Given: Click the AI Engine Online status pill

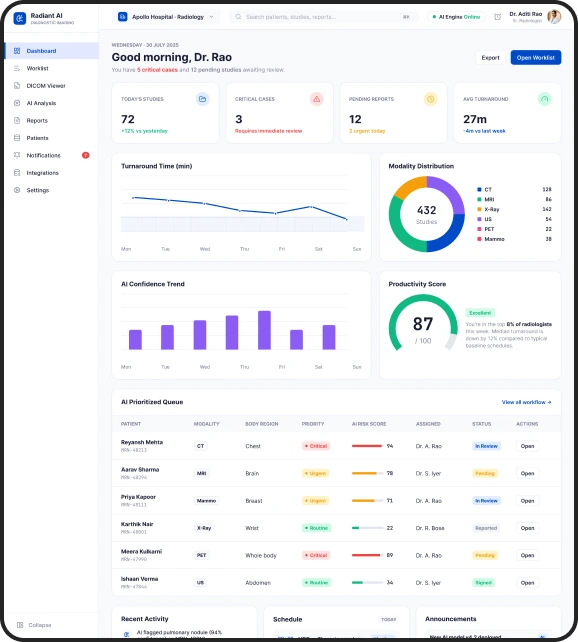Looking at the screenshot, I should click(456, 17).
